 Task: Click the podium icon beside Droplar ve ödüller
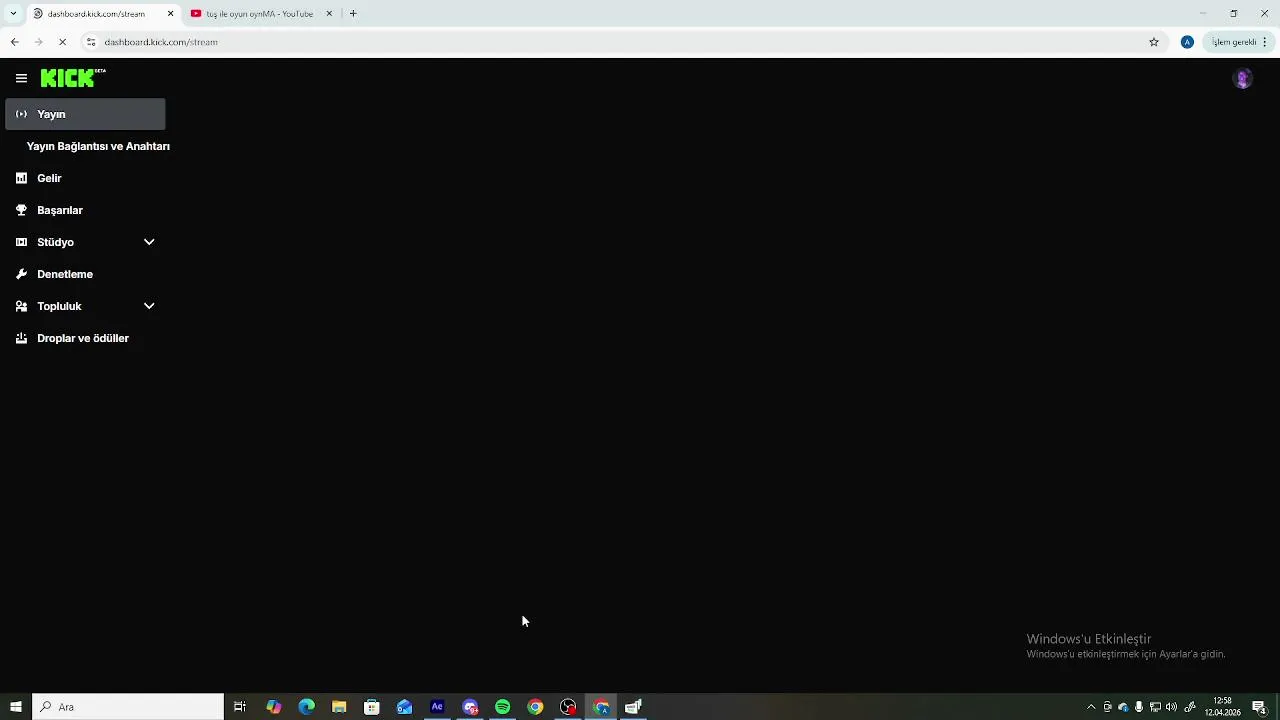[21, 338]
